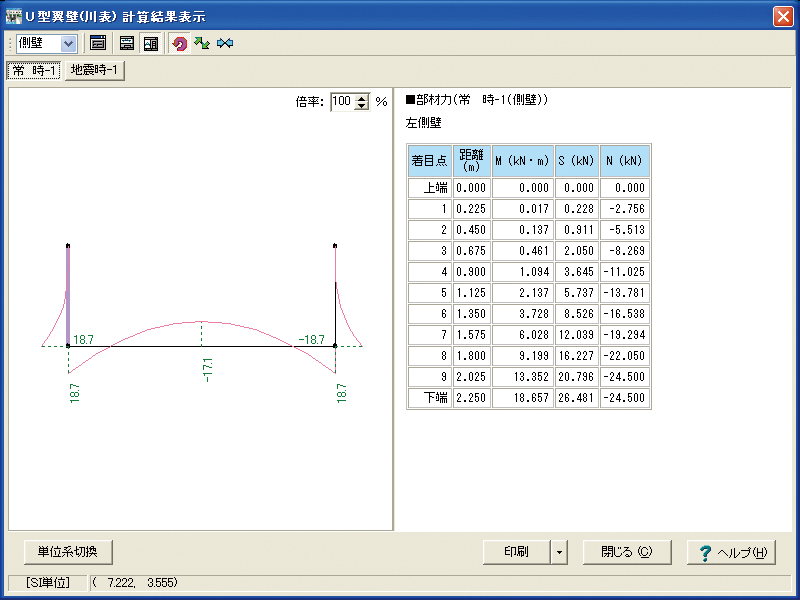Viewport: 800px width, 600px height.
Task: Click the moment value 6.028 cell
Action: (523, 335)
